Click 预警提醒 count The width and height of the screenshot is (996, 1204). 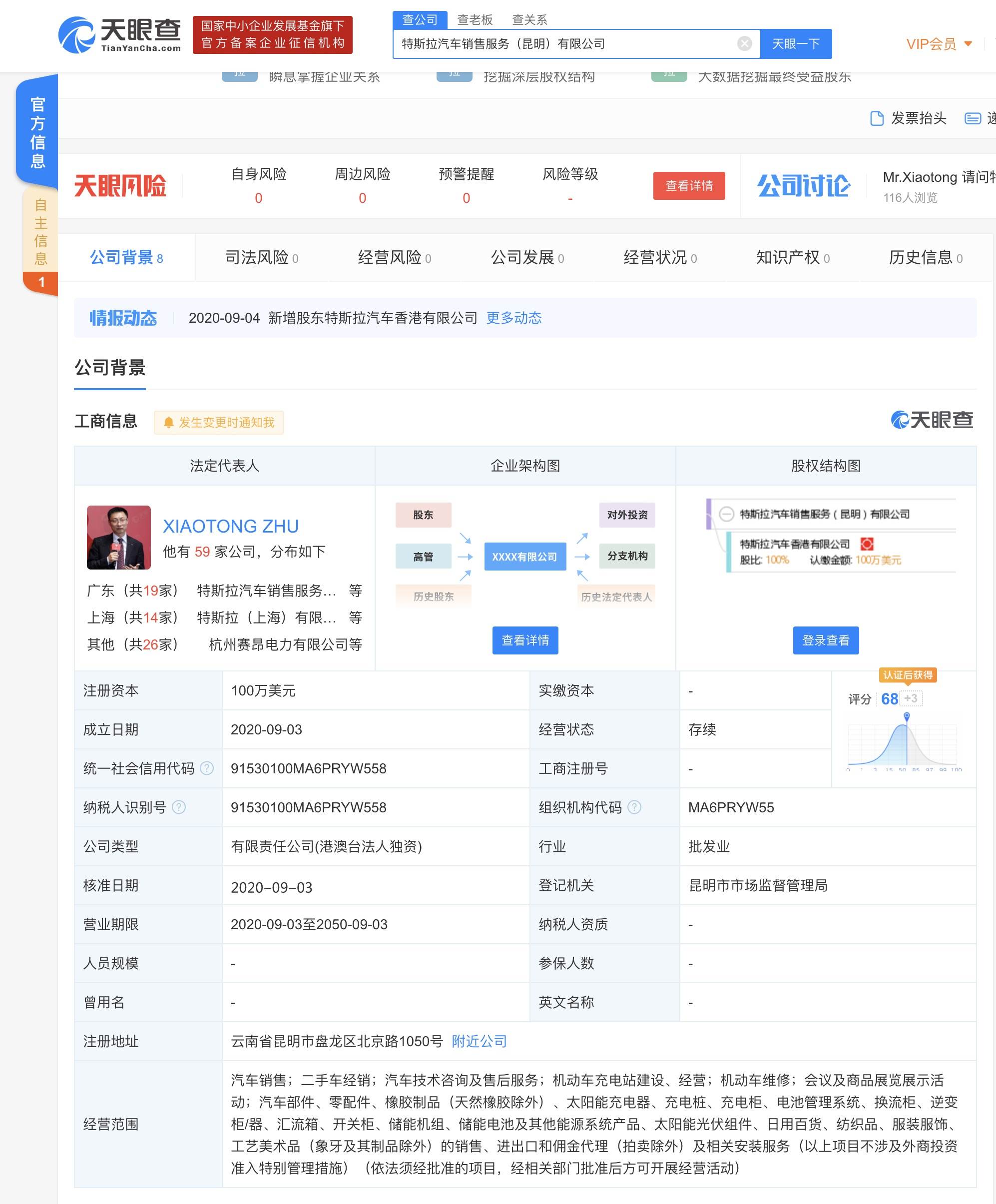click(467, 198)
